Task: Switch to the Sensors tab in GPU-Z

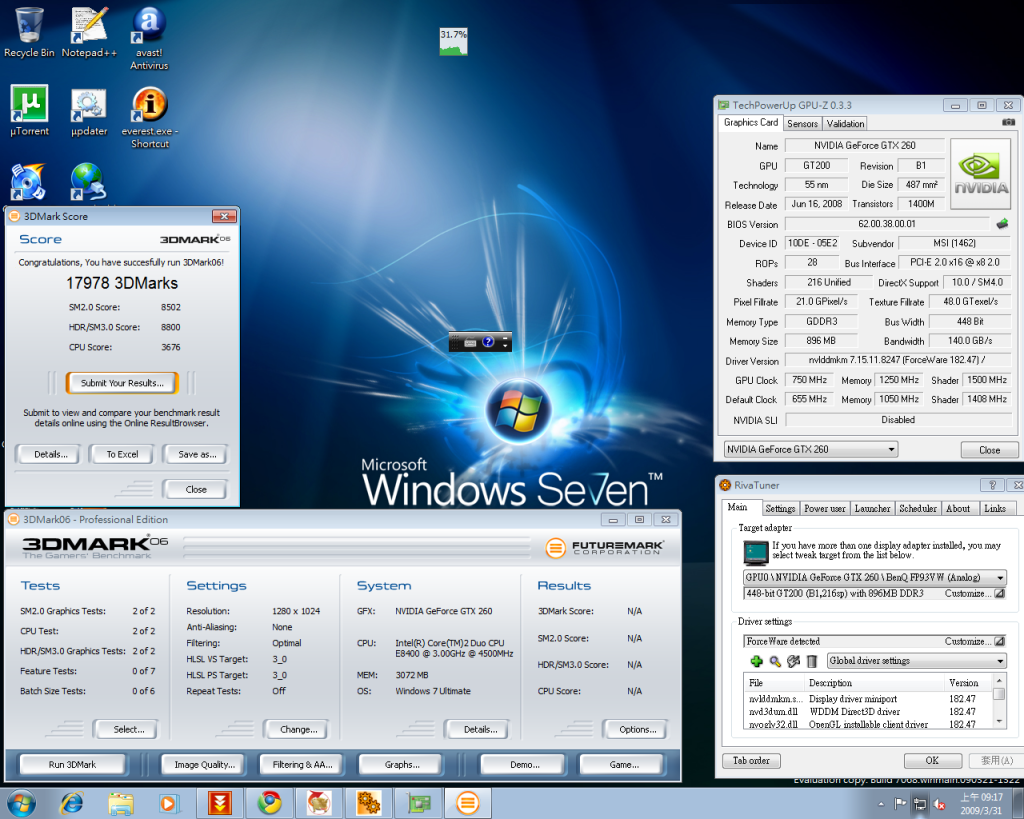Action: [802, 124]
